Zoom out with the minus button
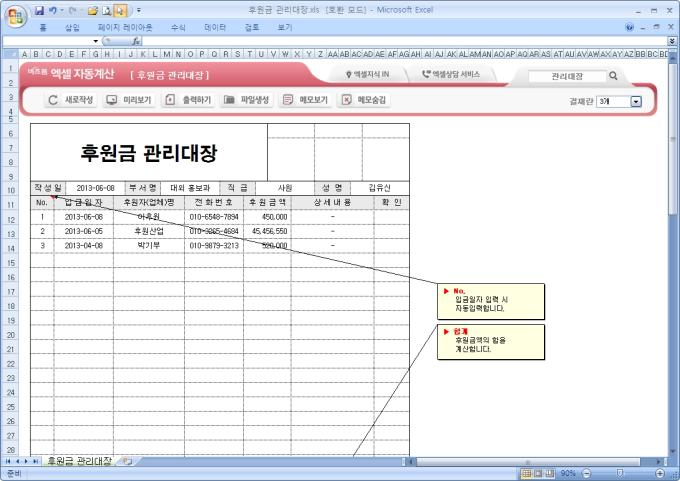This screenshot has width=680, height=481. (x=586, y=473)
